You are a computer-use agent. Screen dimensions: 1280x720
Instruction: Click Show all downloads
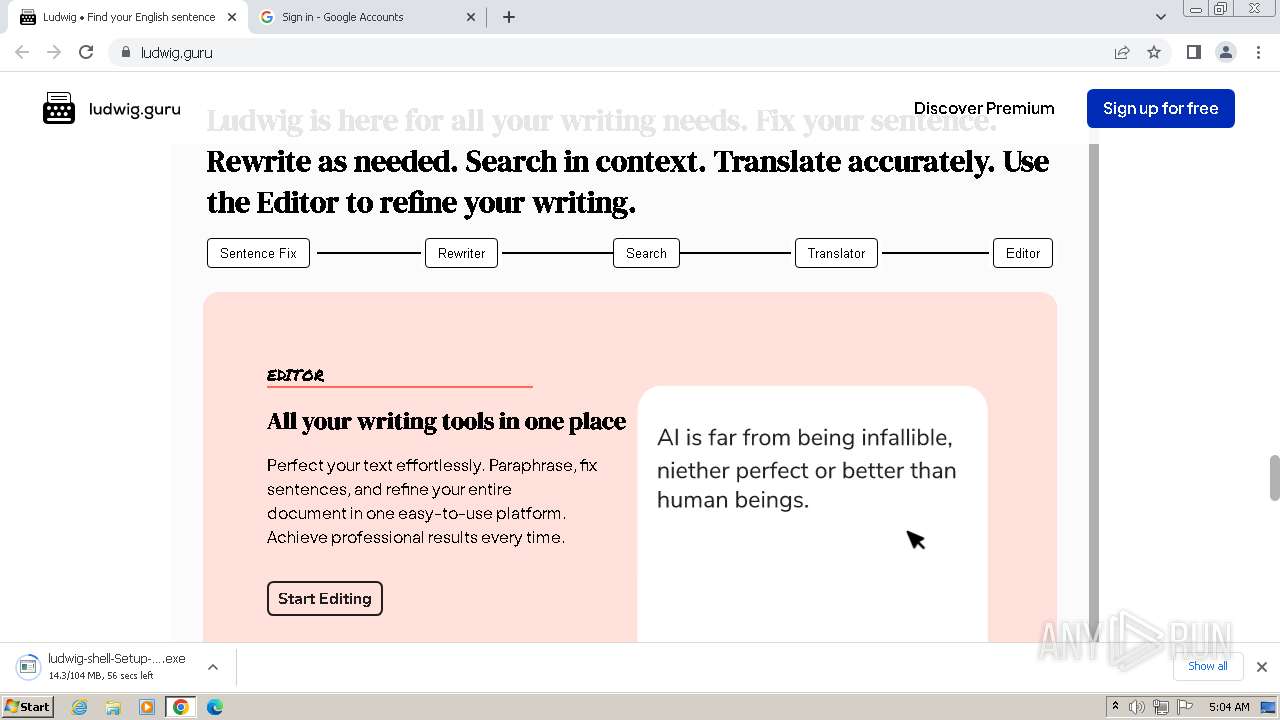1207,666
